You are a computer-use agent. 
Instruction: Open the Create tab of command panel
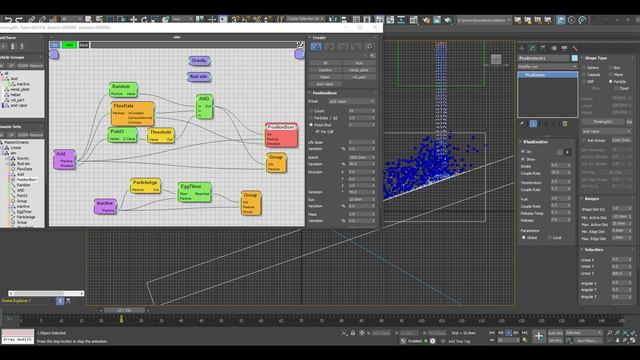coord(522,48)
